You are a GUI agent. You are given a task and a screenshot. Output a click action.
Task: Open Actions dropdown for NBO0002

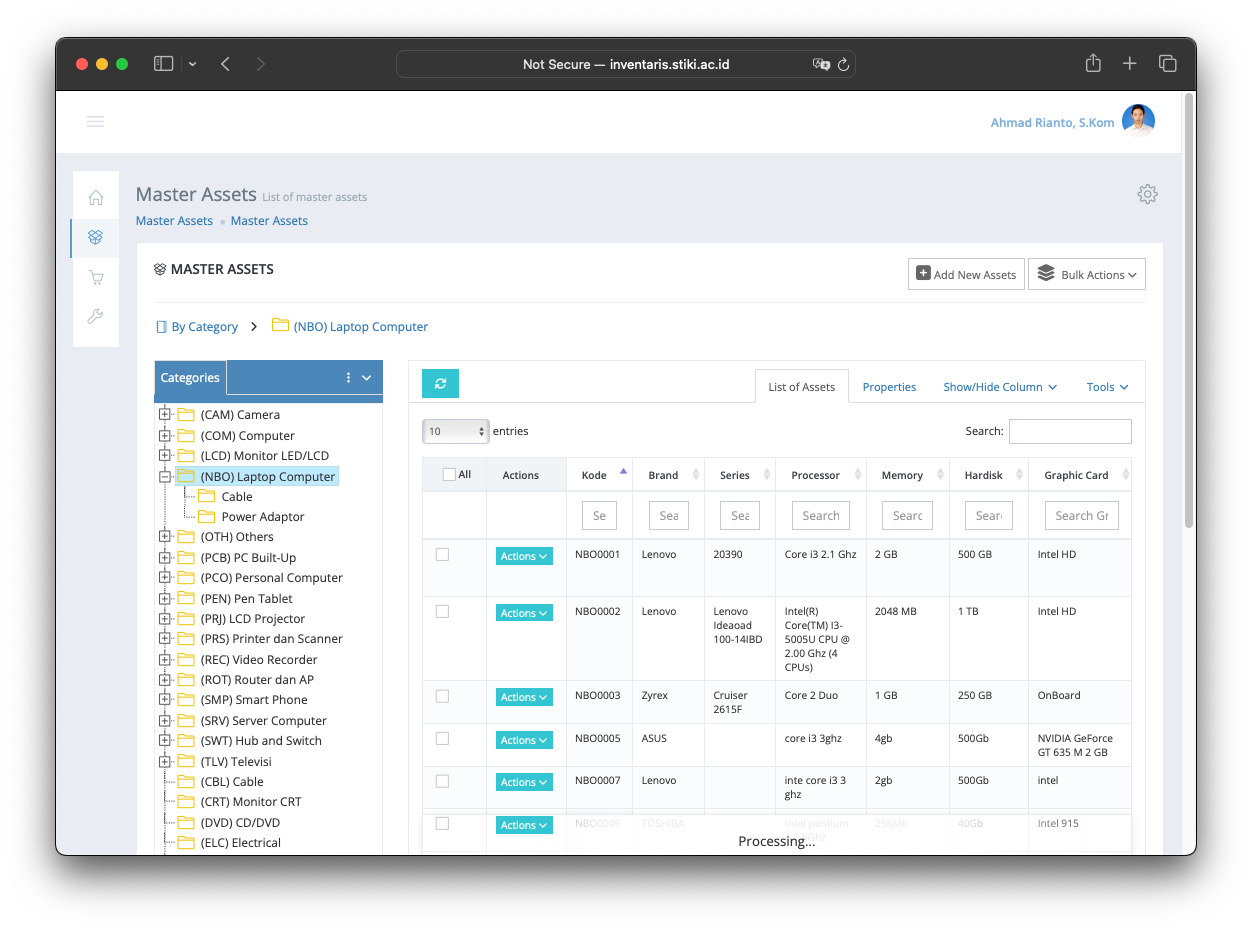(524, 613)
